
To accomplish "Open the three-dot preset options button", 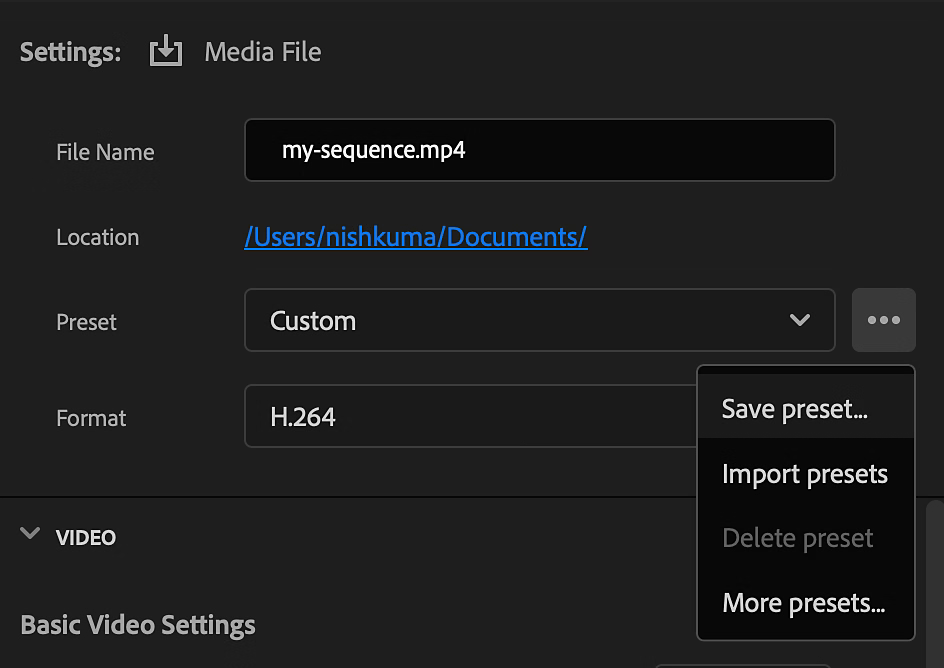I will [883, 320].
